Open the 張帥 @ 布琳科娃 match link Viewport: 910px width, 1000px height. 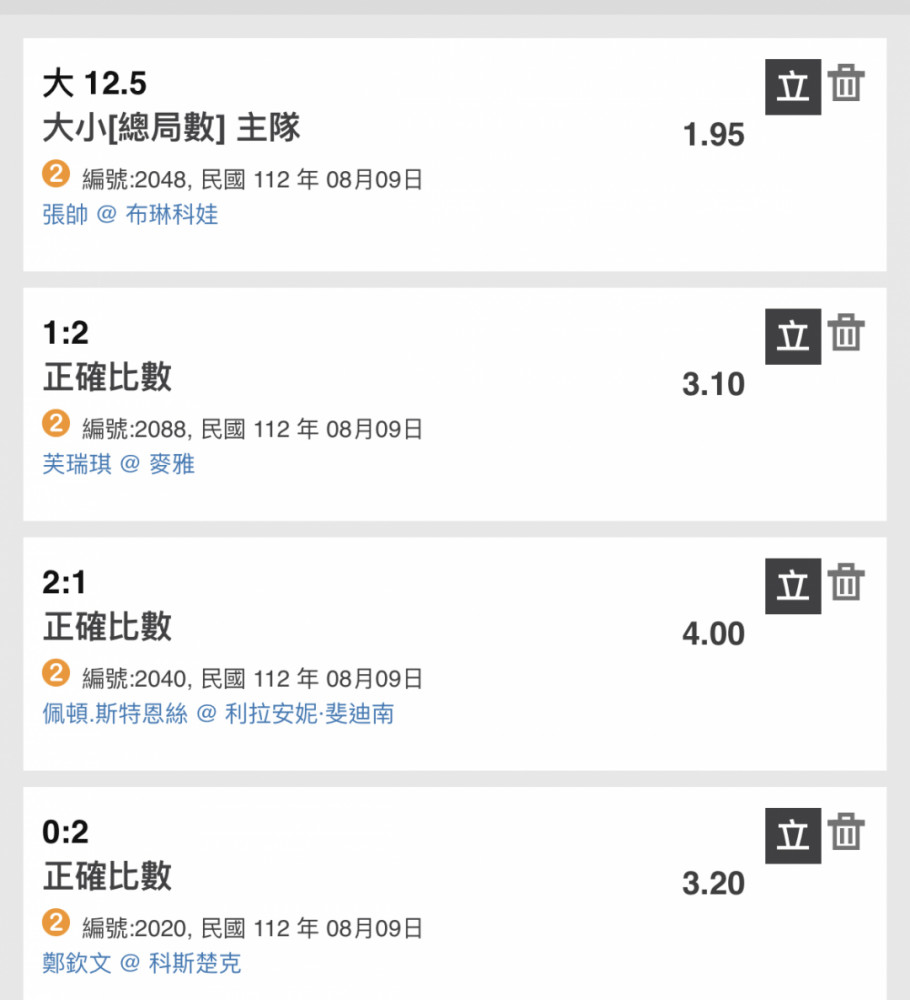130,214
